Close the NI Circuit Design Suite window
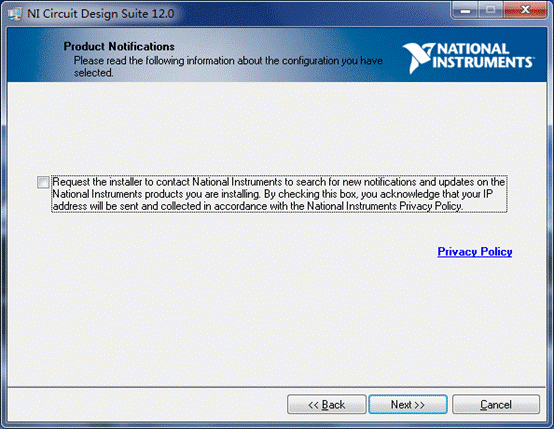 (x=524, y=11)
